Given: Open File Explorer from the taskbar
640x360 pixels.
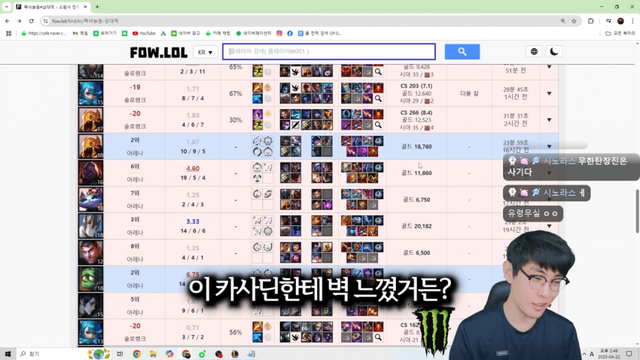Looking at the screenshot, I should (x=153, y=354).
